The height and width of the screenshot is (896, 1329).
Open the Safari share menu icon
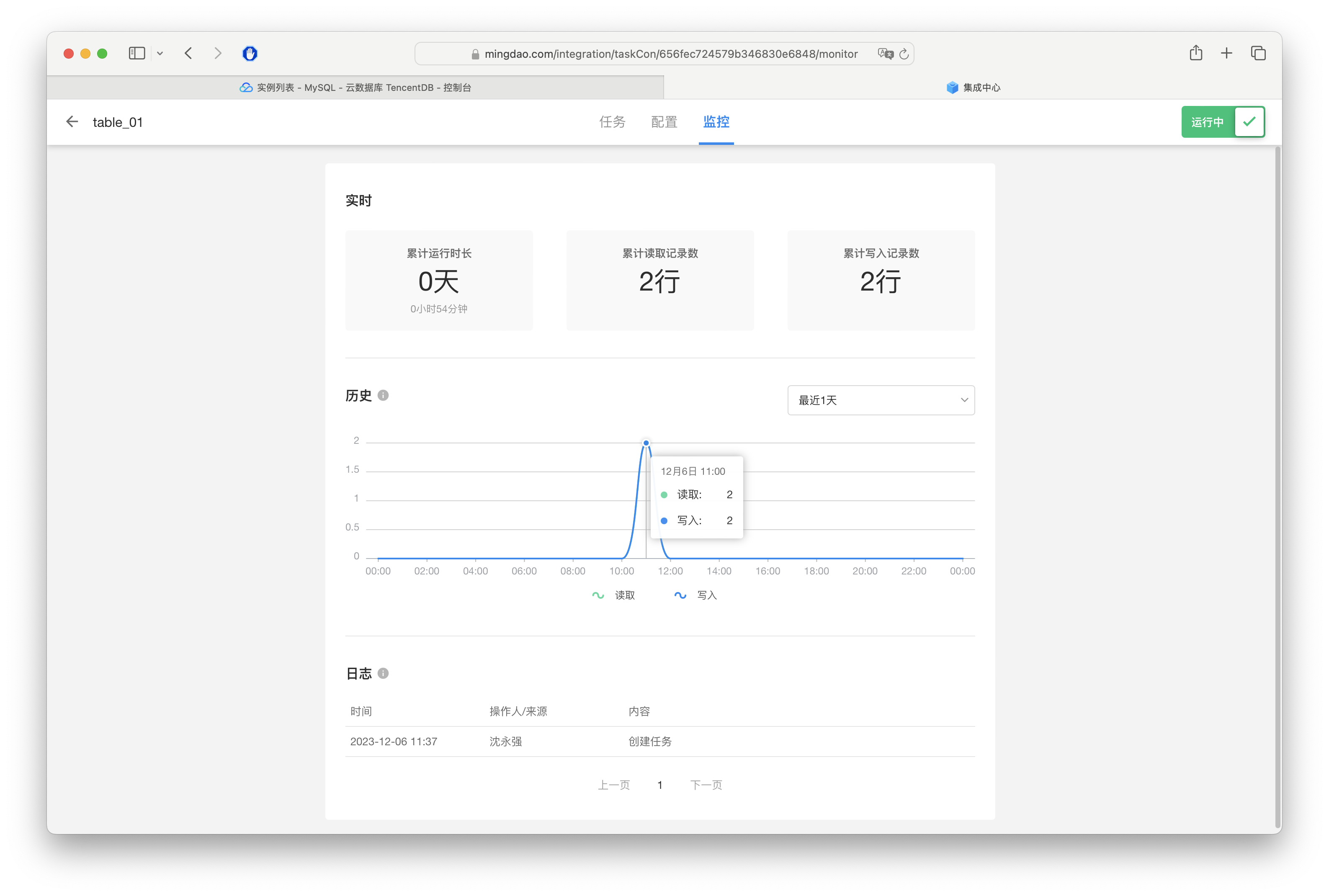coord(1196,53)
